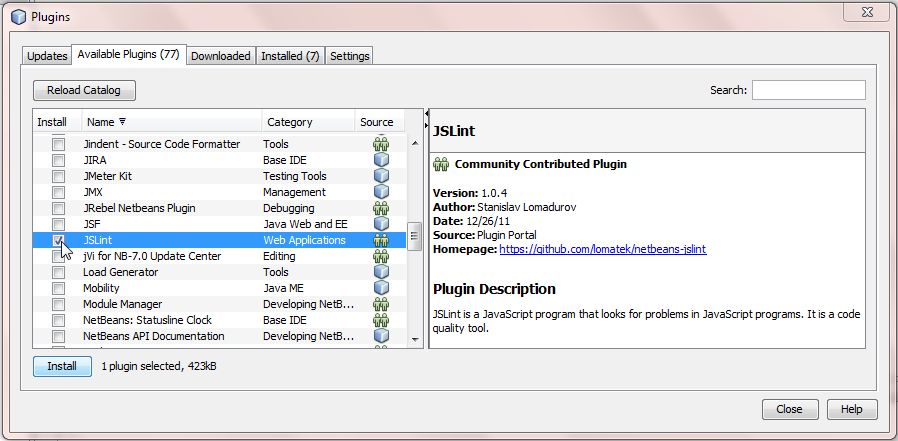898x441 pixels.
Task: Click source cube icon in JSF row
Action: pyautogui.click(x=381, y=224)
